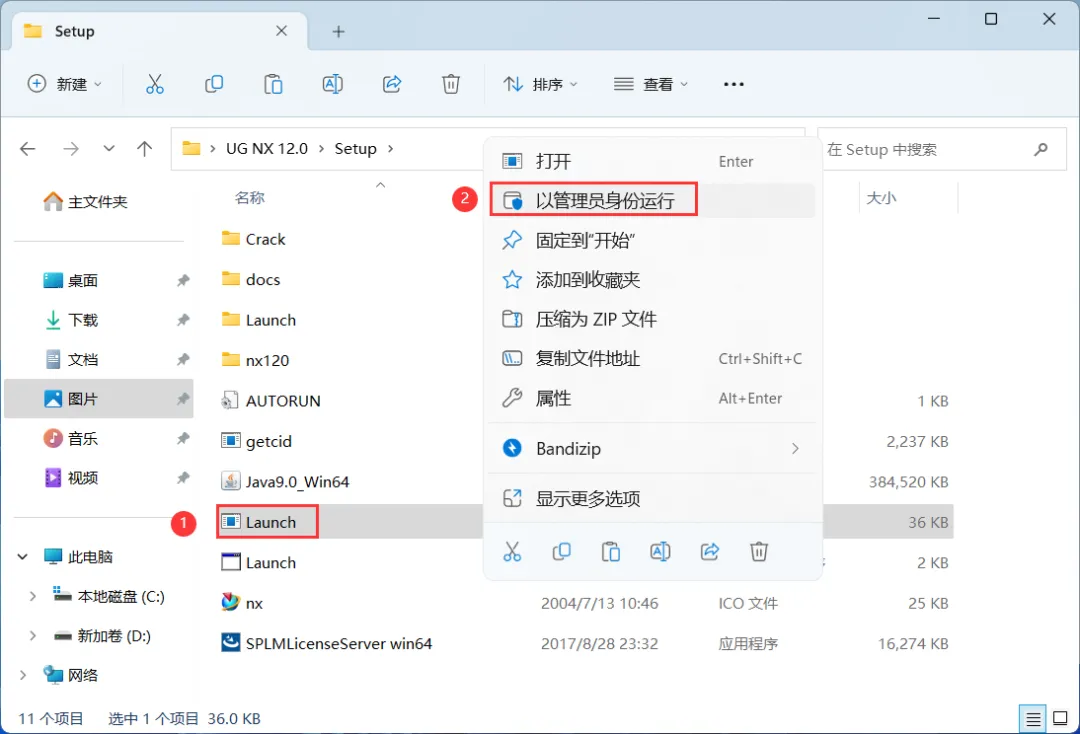The height and width of the screenshot is (734, 1080).
Task: Click the Share icon in the context menu
Action: (x=709, y=552)
